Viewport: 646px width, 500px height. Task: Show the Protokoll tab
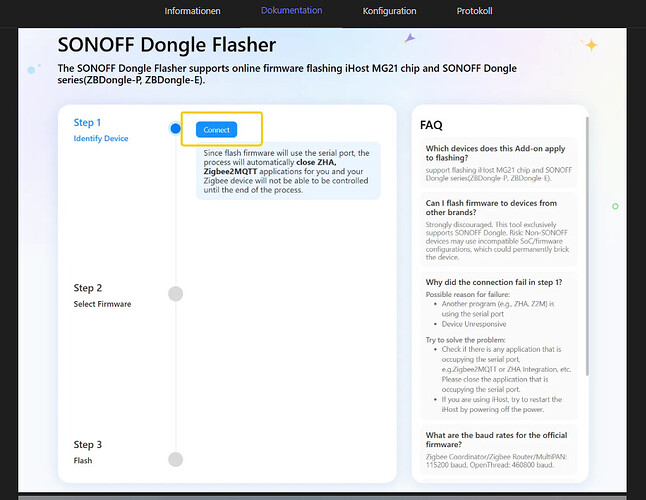[x=474, y=11]
